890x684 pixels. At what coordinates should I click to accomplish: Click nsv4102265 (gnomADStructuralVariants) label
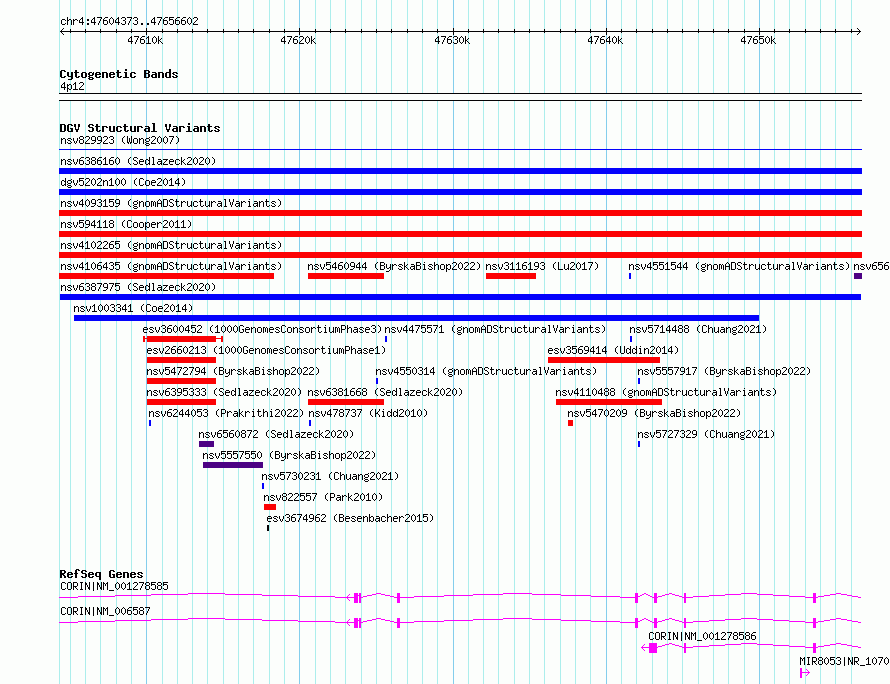(171, 245)
